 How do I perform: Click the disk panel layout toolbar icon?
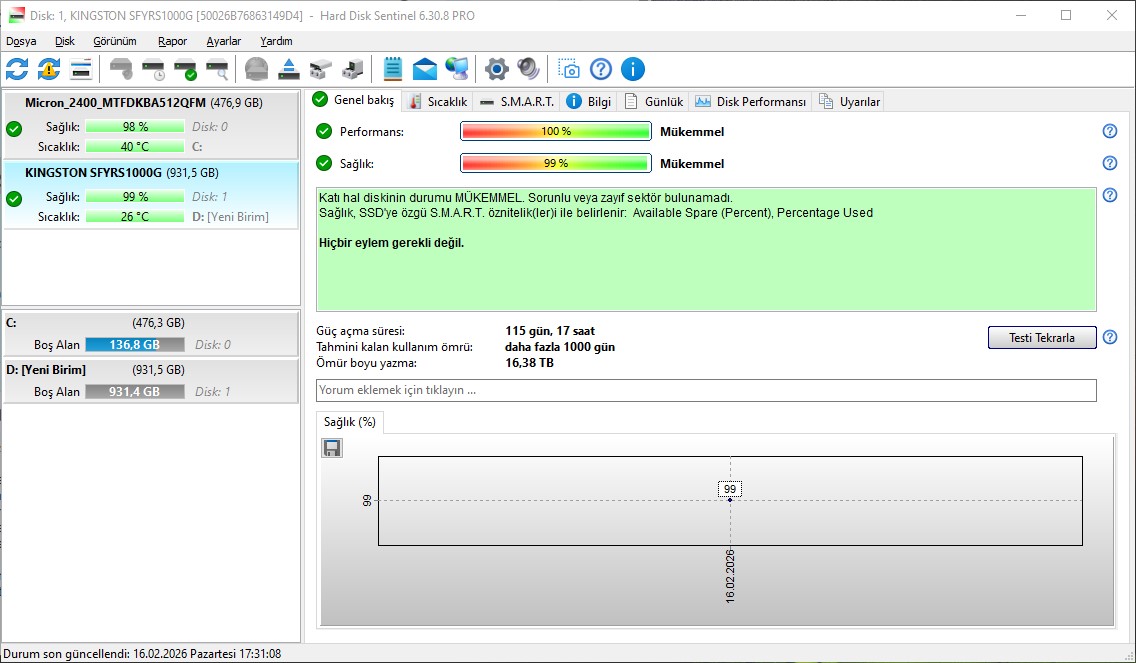tap(81, 69)
